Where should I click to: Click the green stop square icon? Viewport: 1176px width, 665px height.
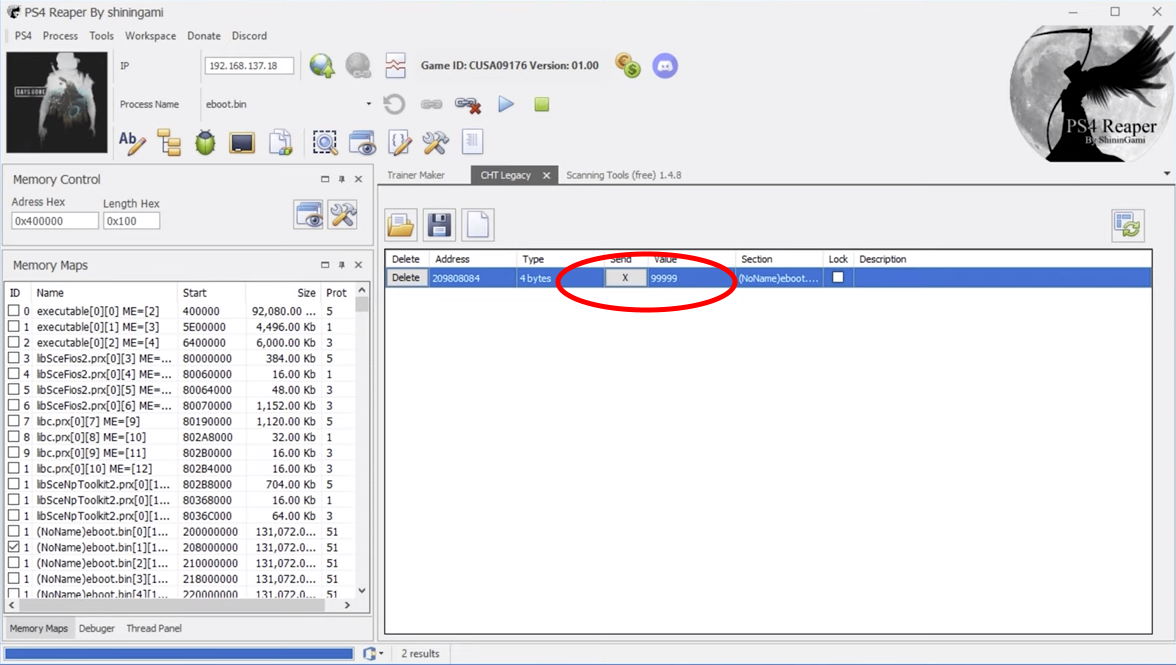541,104
